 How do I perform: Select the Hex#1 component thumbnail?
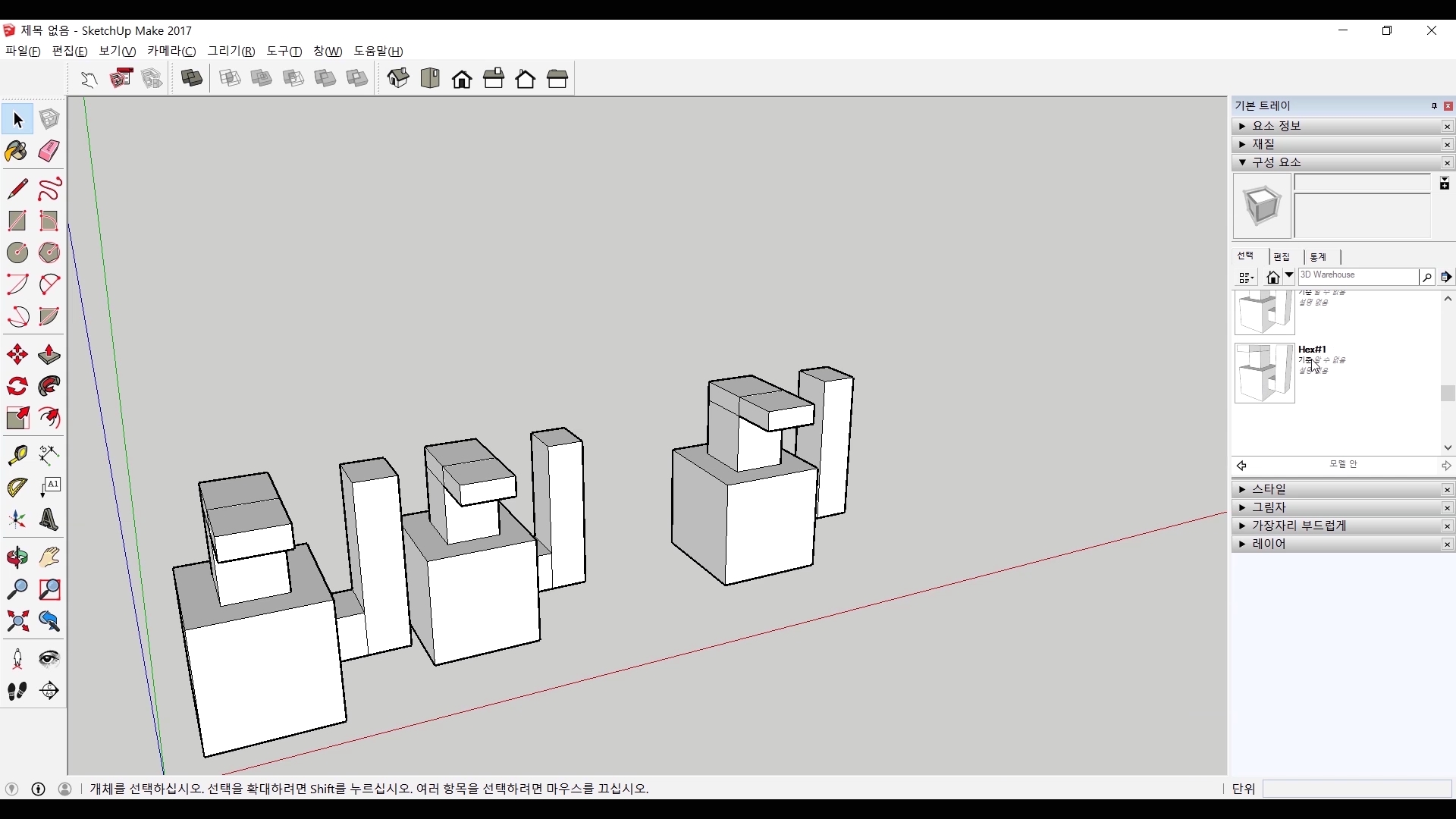pos(1264,373)
